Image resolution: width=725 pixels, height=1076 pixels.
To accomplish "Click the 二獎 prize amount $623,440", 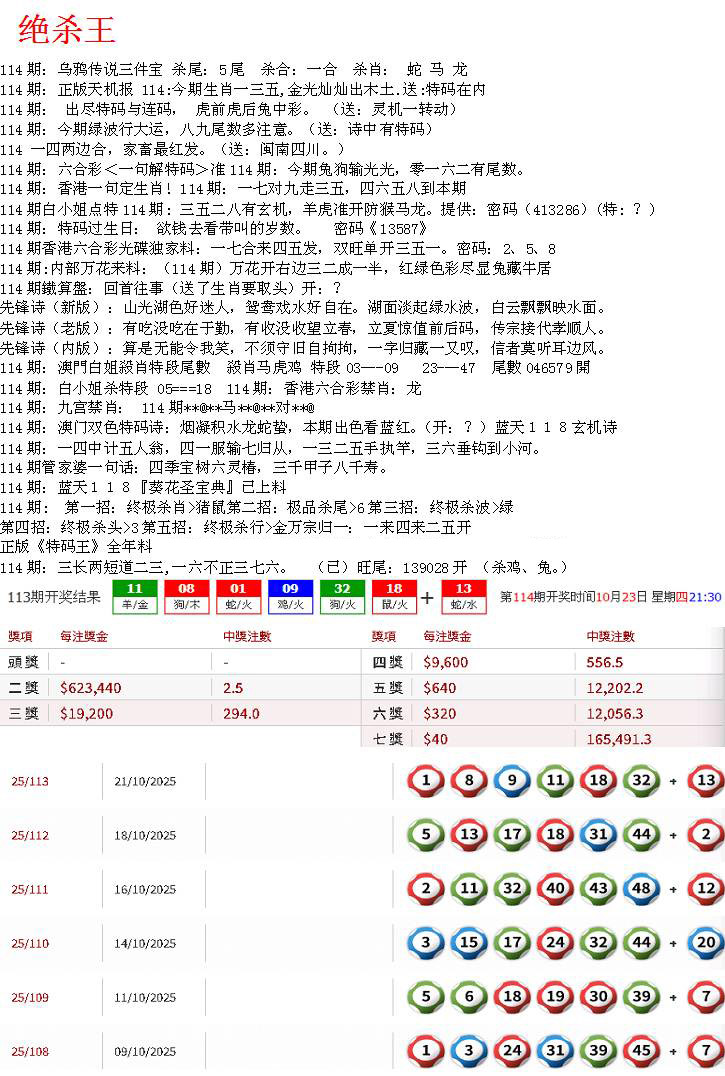I will [x=90, y=688].
